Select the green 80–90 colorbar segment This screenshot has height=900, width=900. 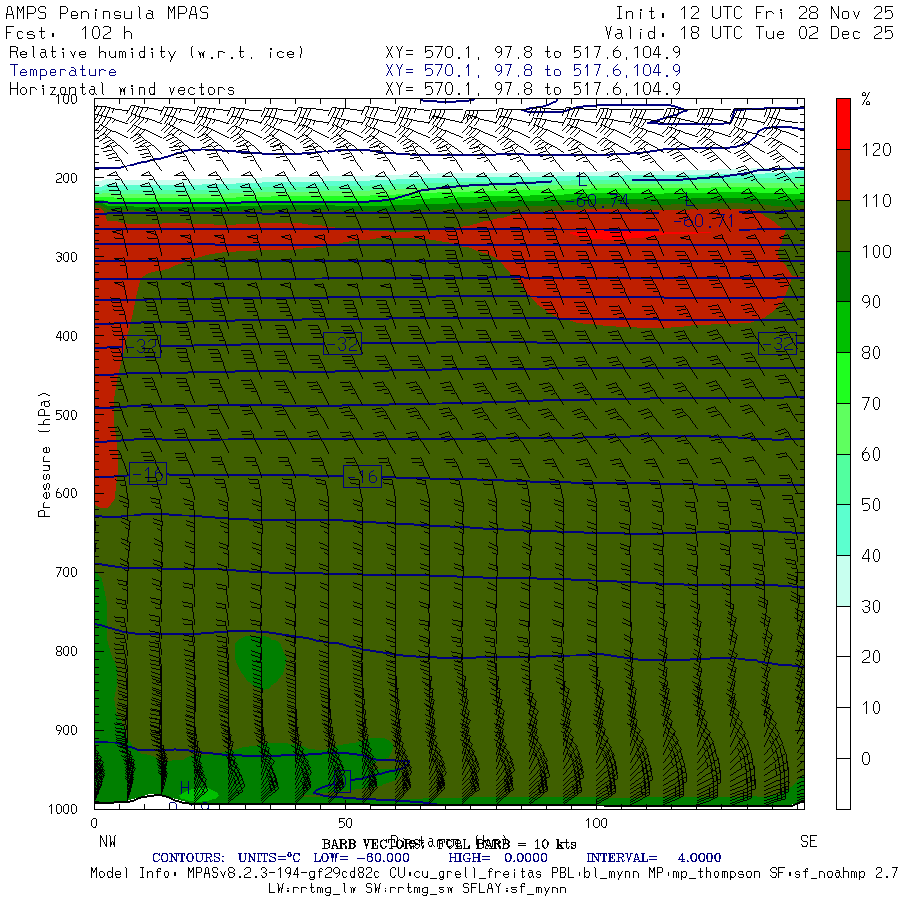[x=843, y=327]
